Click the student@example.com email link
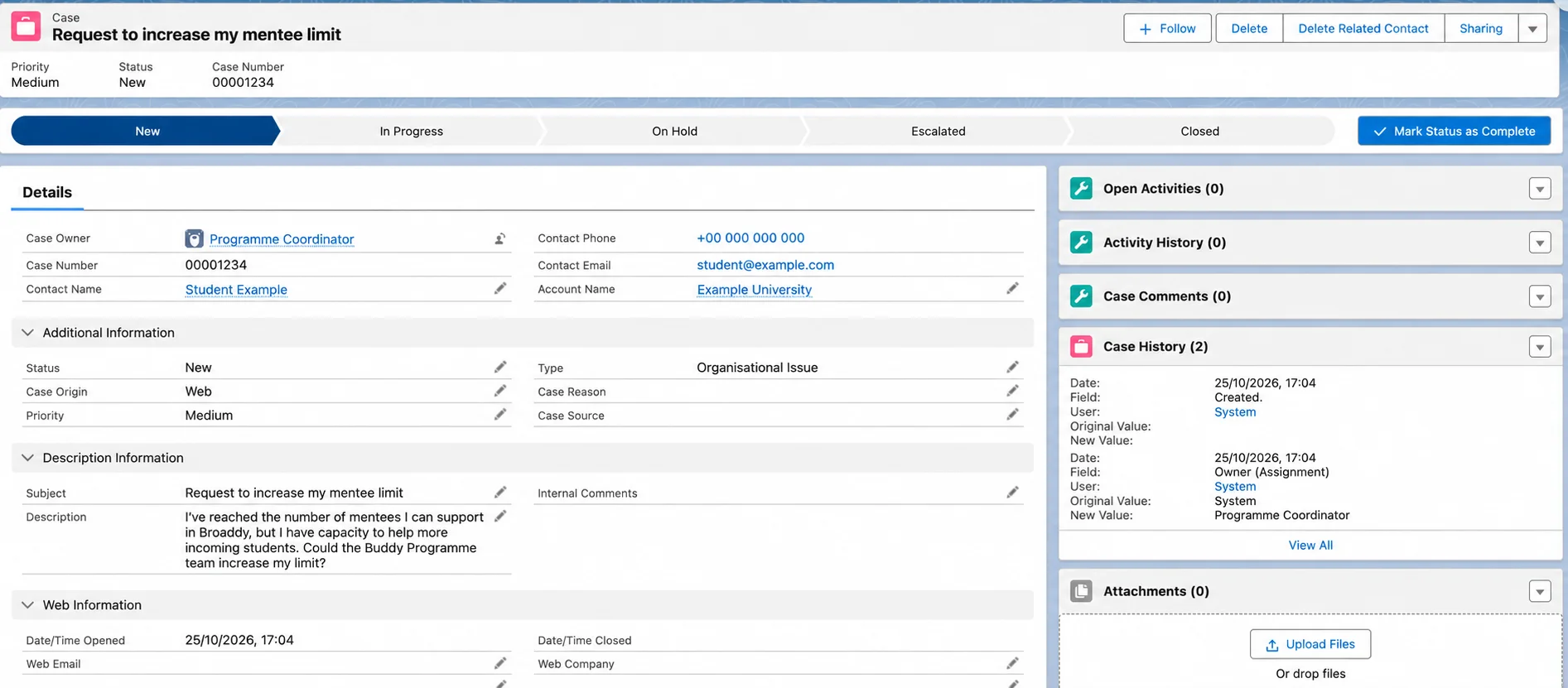This screenshot has width=1568, height=688. pos(765,265)
